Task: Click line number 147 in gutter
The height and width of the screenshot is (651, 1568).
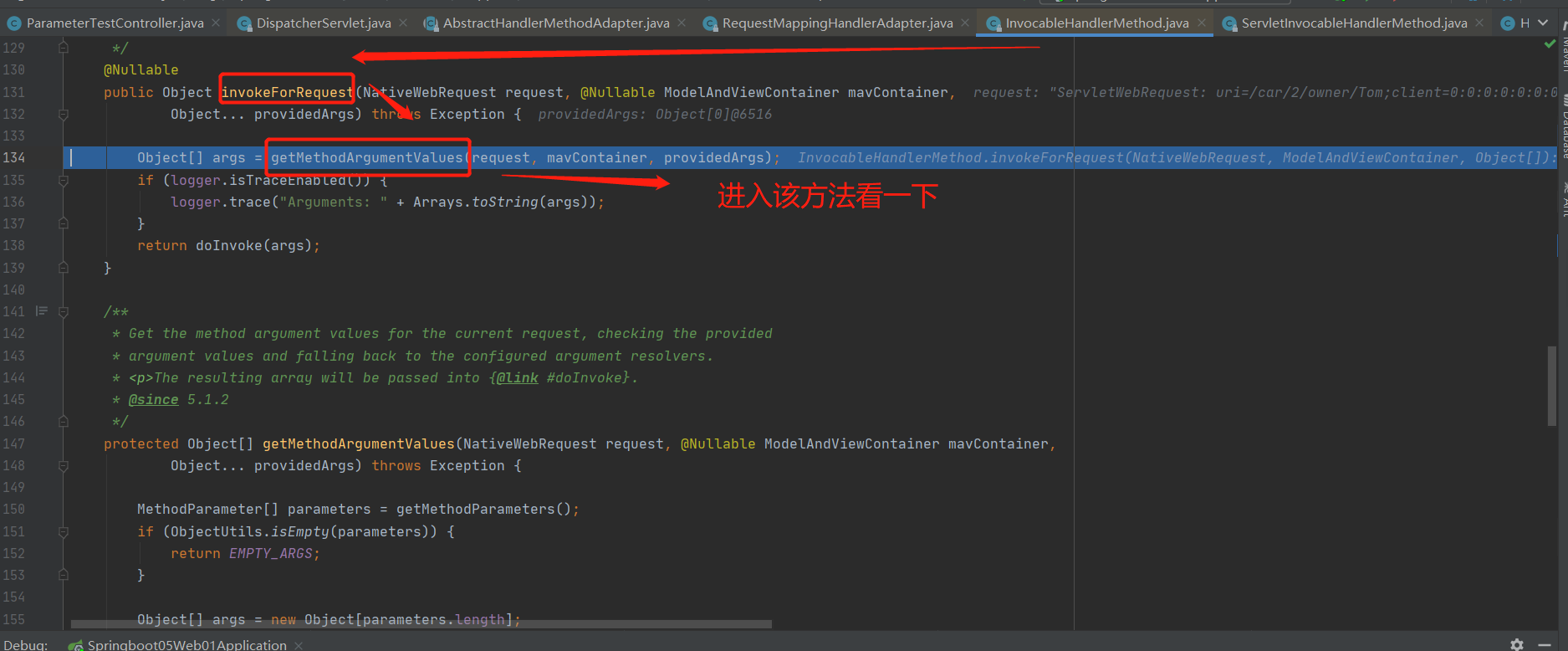Action: (x=13, y=443)
